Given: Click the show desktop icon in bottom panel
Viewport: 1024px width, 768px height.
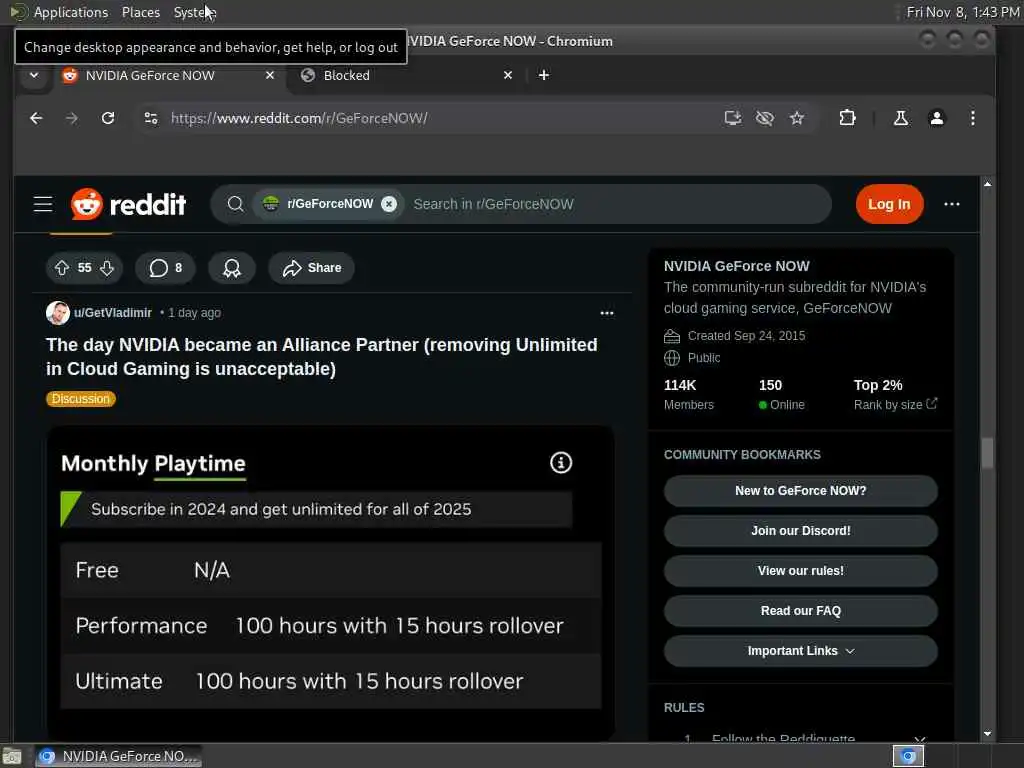Looking at the screenshot, I should coord(12,756).
